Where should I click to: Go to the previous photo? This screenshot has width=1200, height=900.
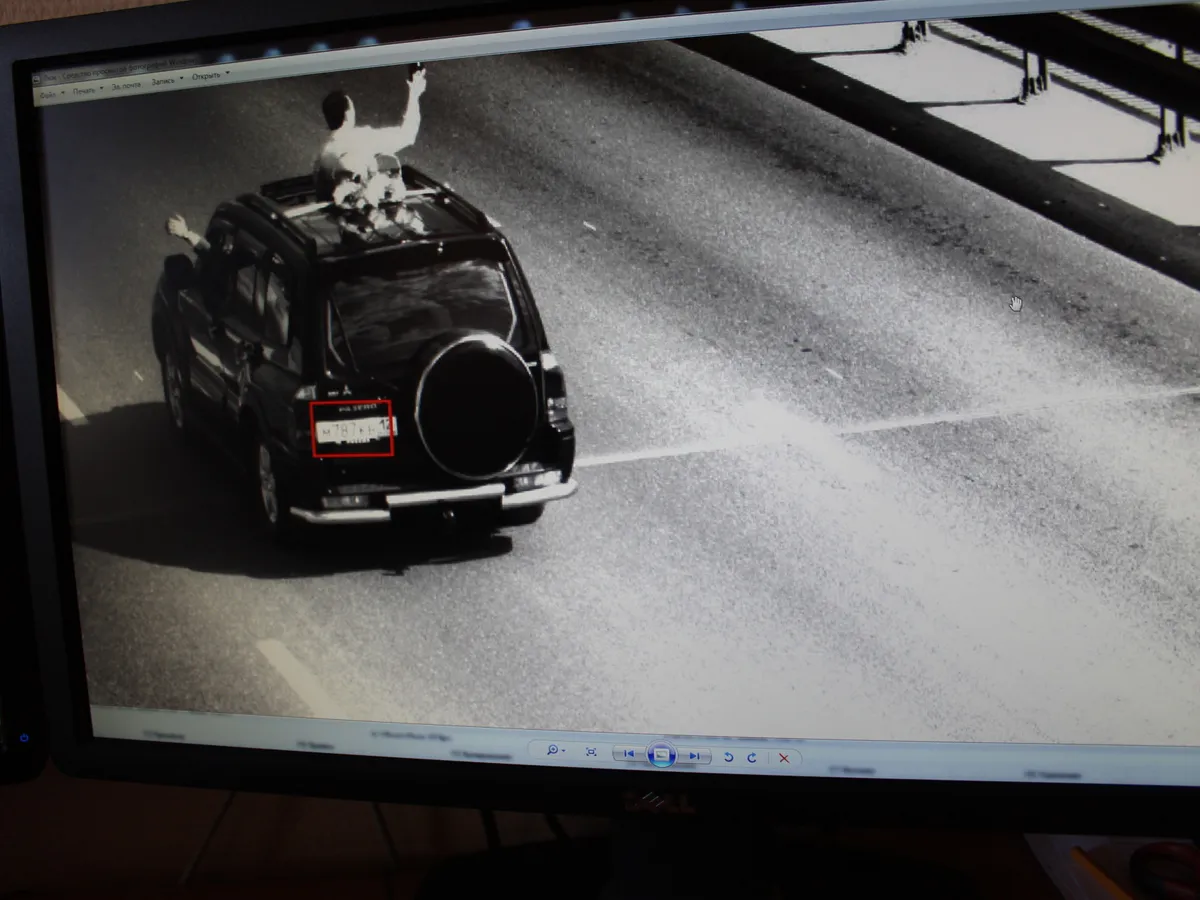629,754
